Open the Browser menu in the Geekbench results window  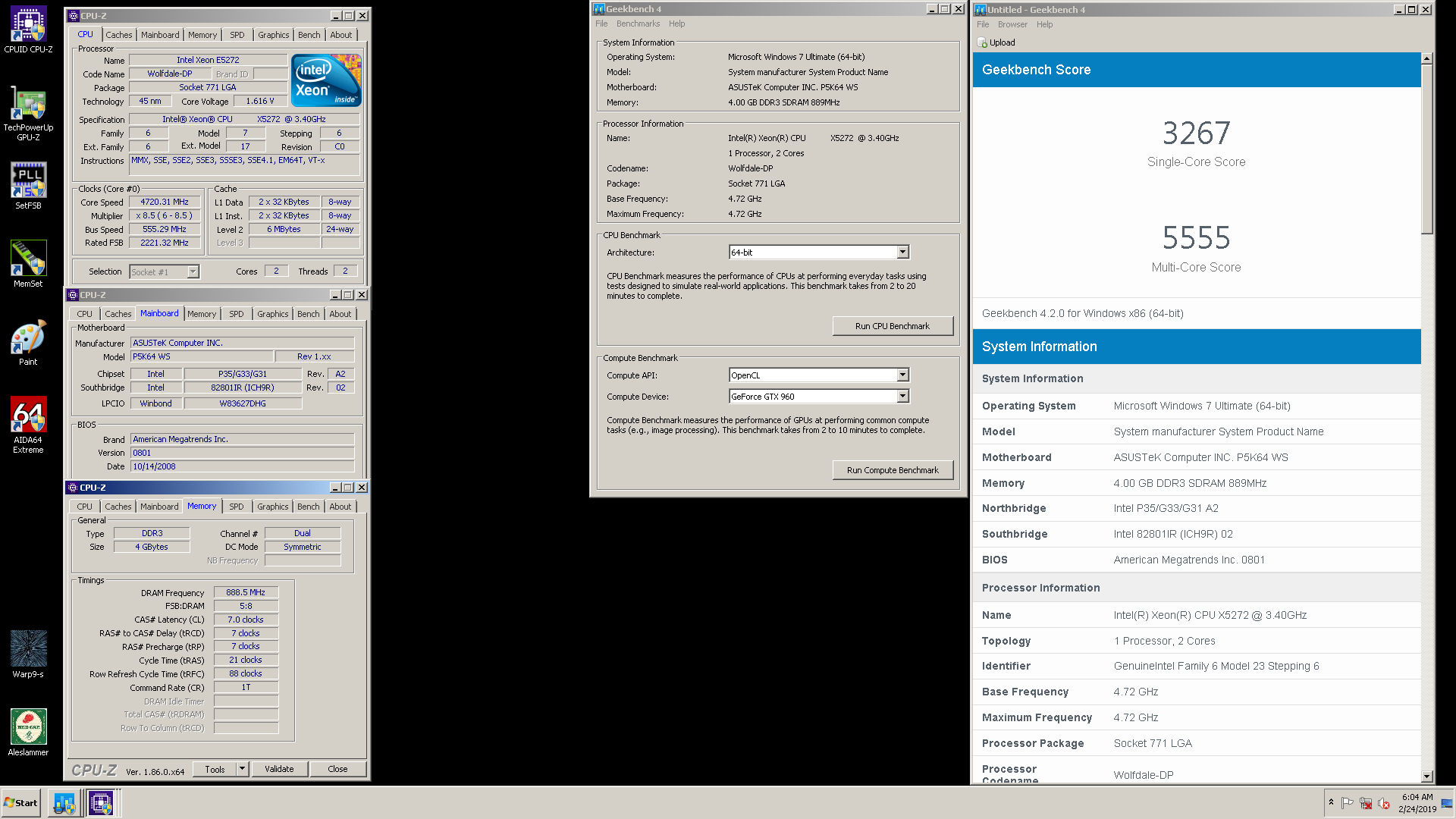pos(1012,24)
